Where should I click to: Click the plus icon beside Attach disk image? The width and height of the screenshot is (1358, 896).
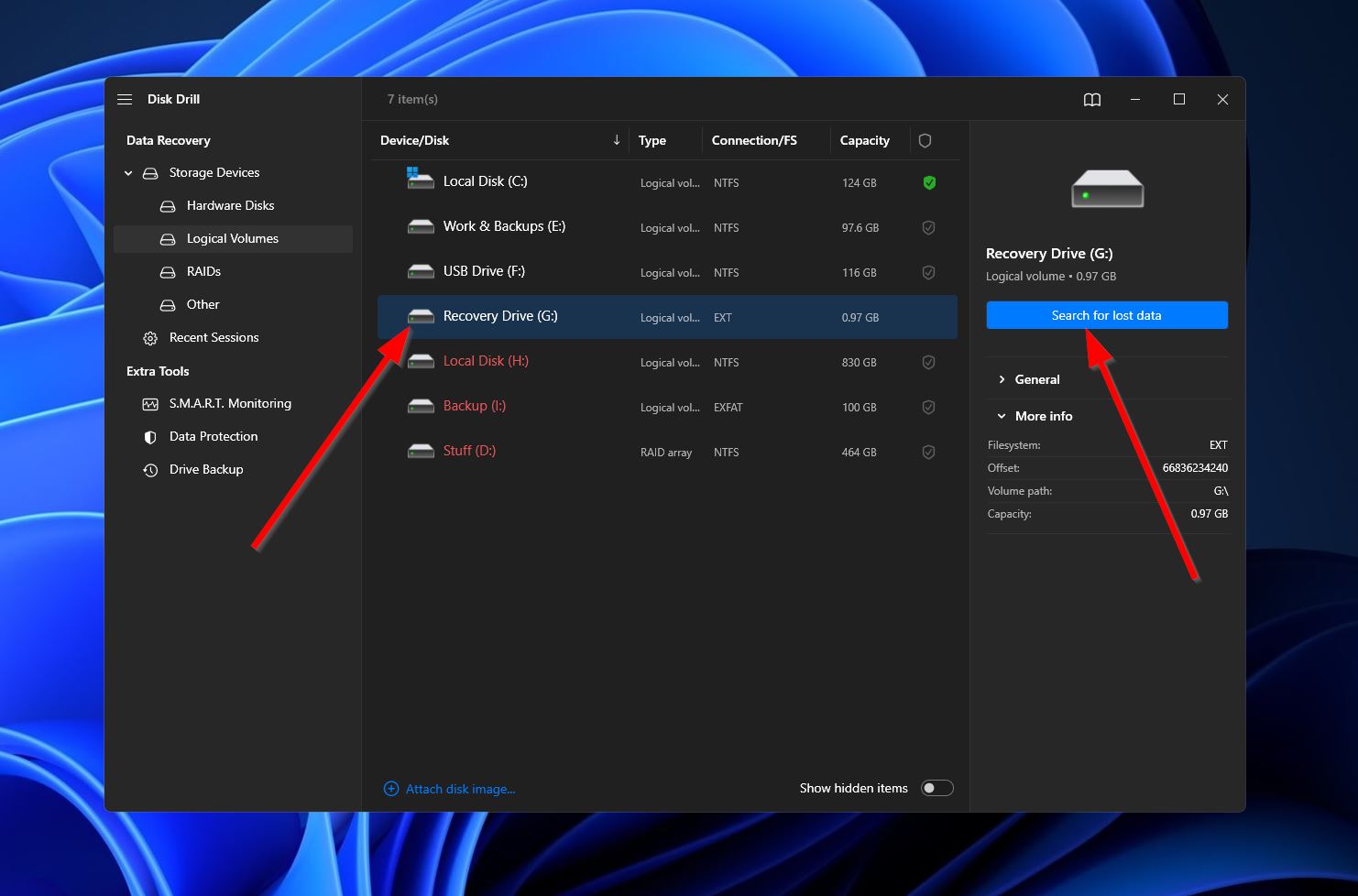click(x=390, y=789)
